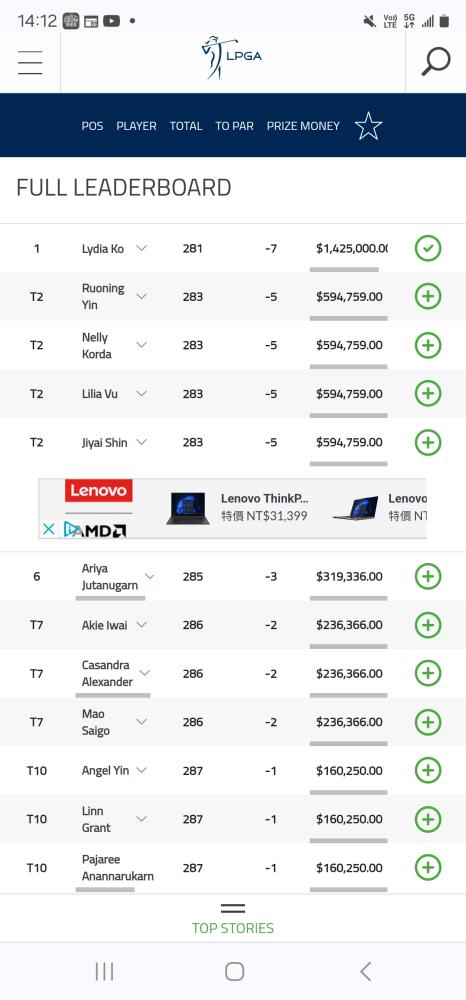Open the Lenovo ThinkPad ad product thumbnail

pyautogui.click(x=187, y=508)
